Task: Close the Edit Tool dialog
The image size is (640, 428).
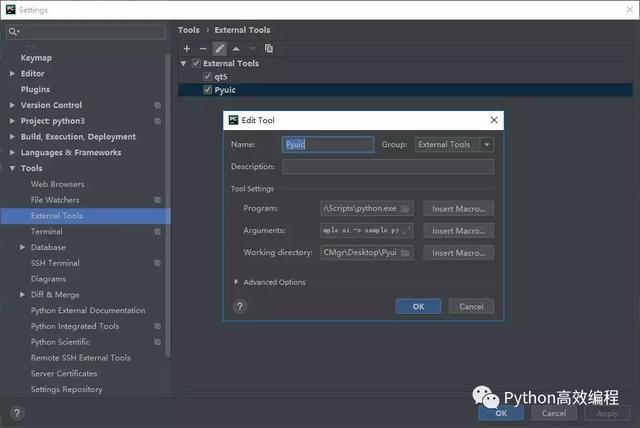Action: (x=494, y=120)
